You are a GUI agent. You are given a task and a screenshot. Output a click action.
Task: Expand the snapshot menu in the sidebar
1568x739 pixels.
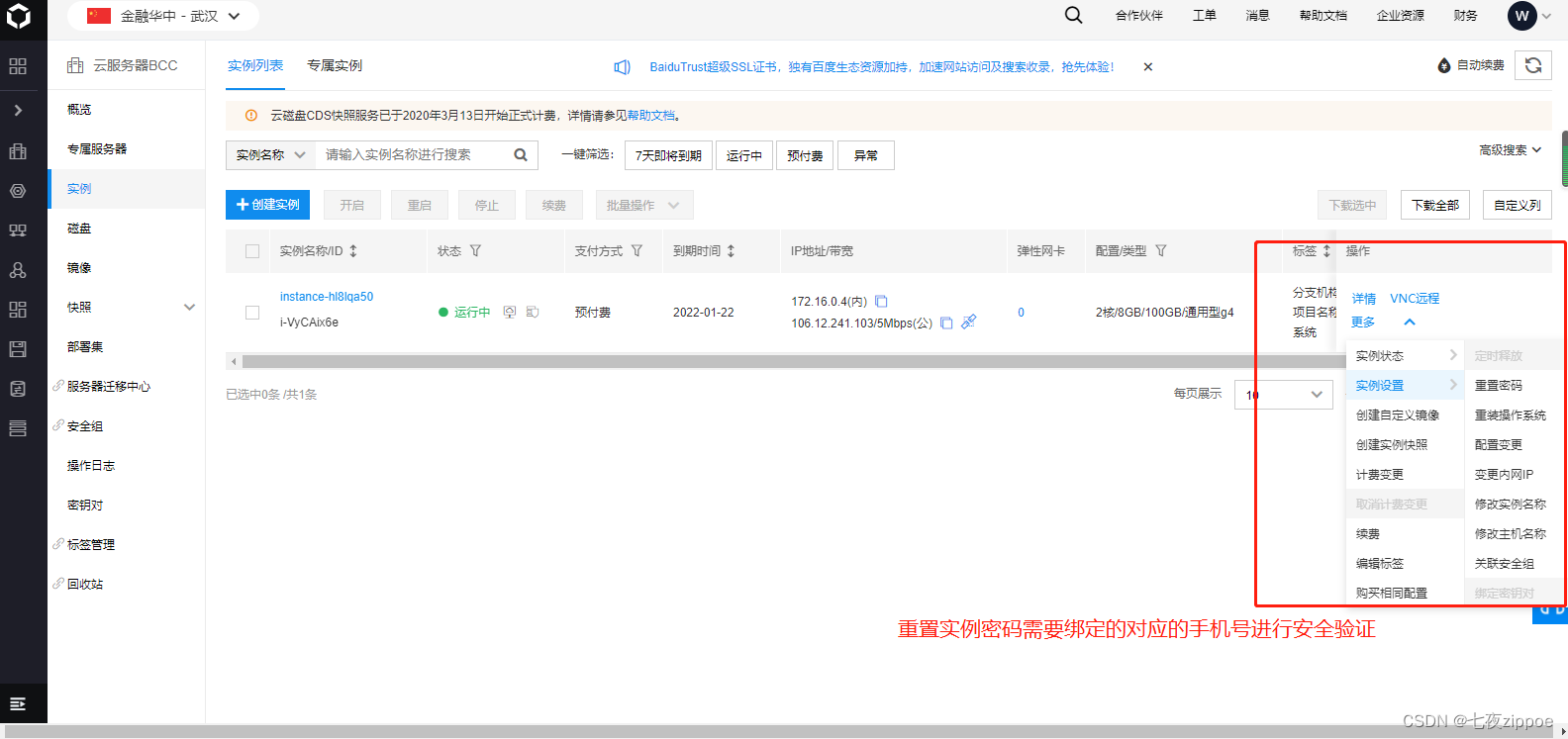click(x=189, y=308)
